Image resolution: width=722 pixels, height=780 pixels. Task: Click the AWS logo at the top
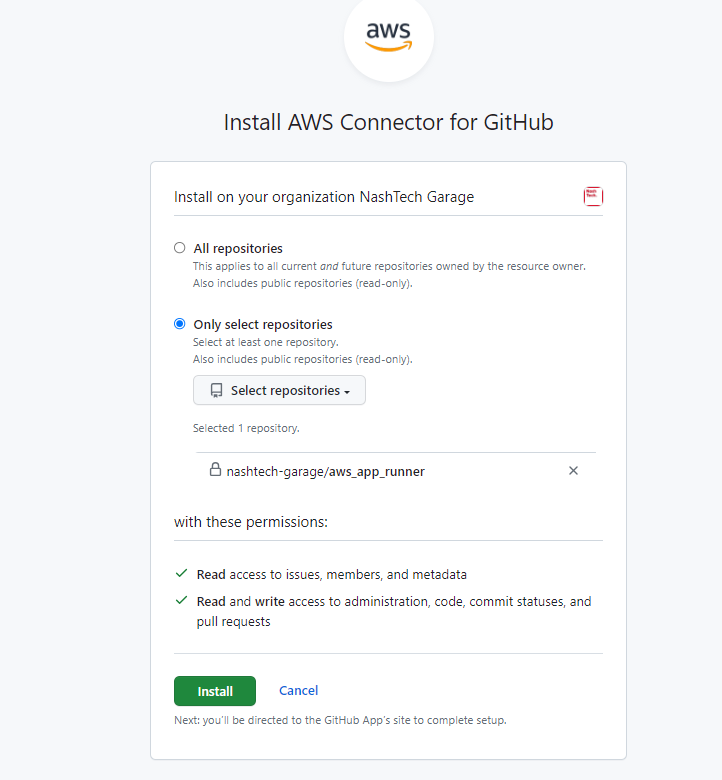pos(388,37)
